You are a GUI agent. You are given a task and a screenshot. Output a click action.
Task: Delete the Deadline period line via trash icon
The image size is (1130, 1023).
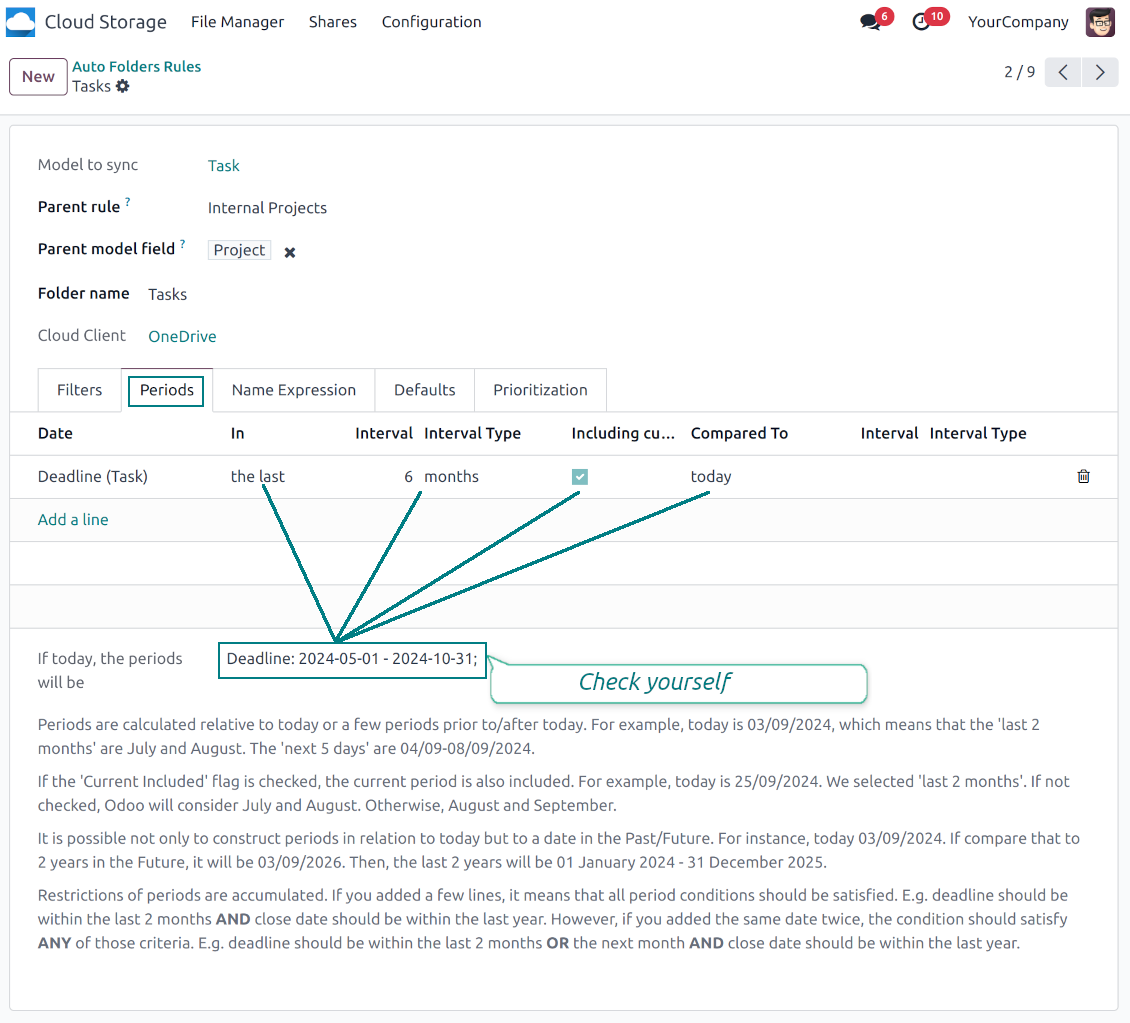[x=1083, y=477]
